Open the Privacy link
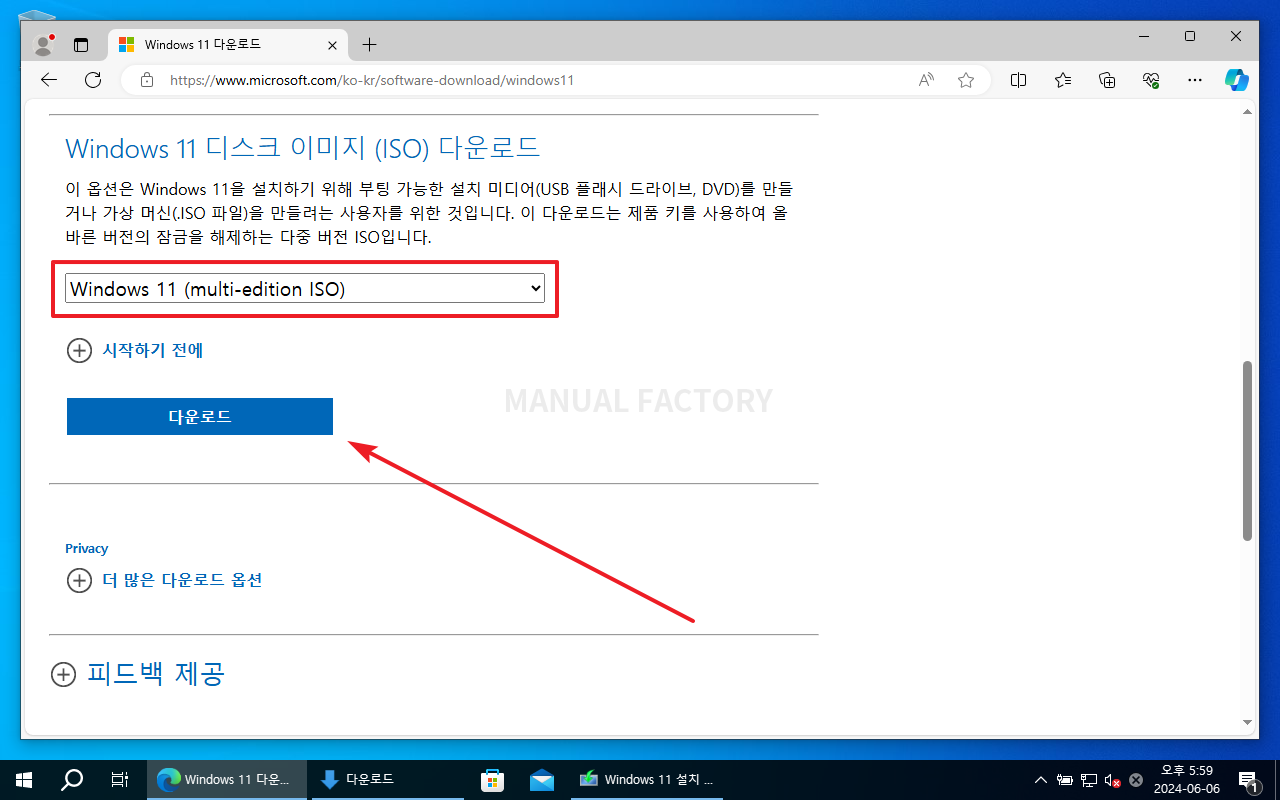Screen dimensions: 1280x800 (87, 548)
